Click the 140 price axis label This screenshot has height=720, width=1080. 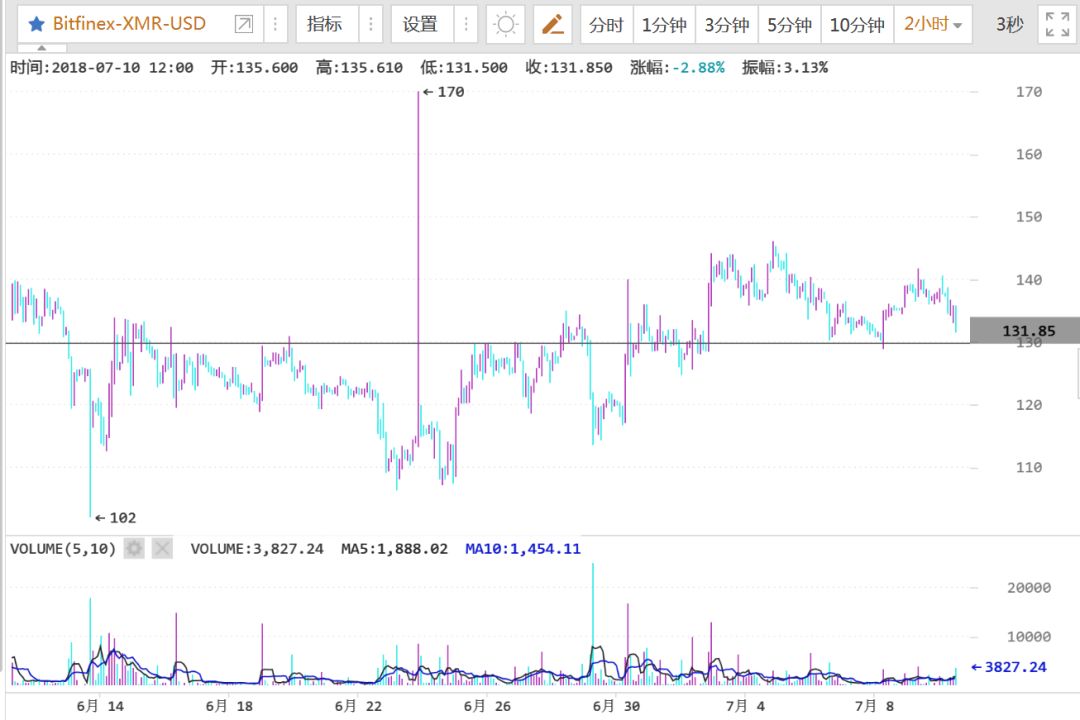[1028, 279]
